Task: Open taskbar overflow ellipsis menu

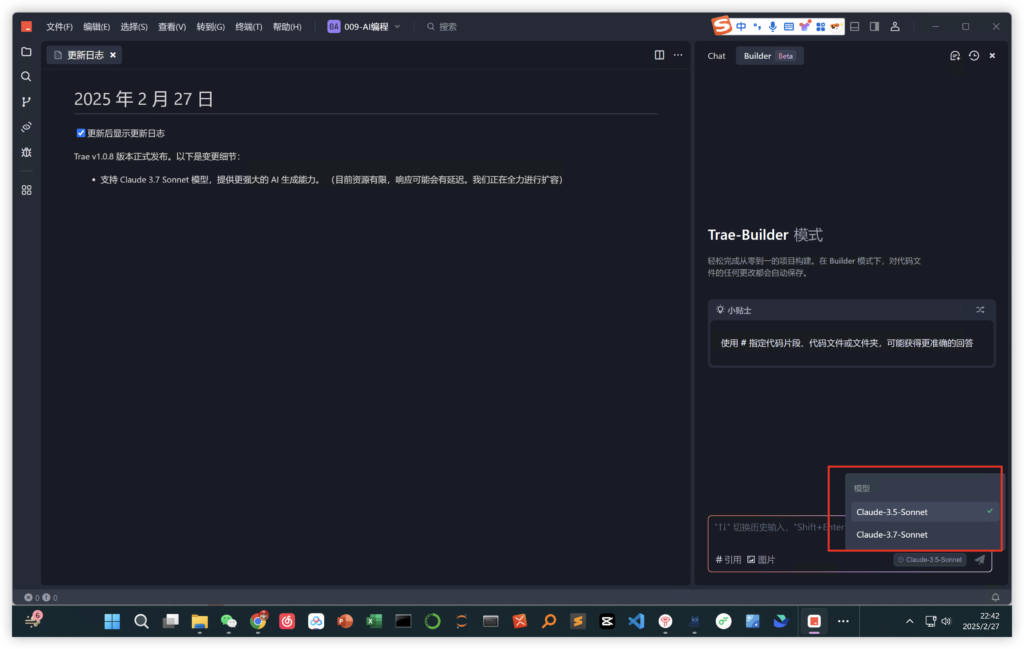Action: 843,621
